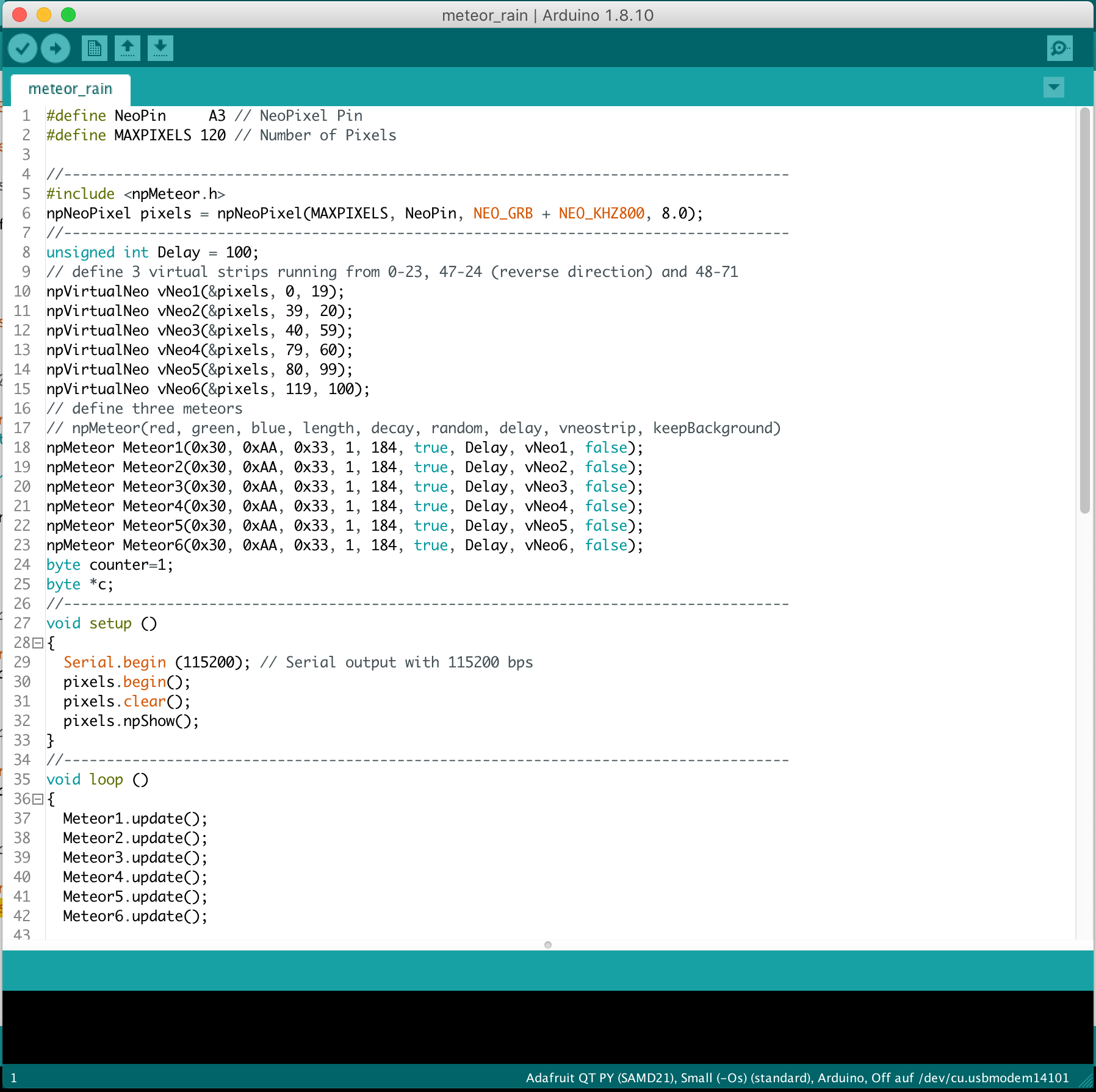Click the Meteor5 constructor line

(x=345, y=526)
